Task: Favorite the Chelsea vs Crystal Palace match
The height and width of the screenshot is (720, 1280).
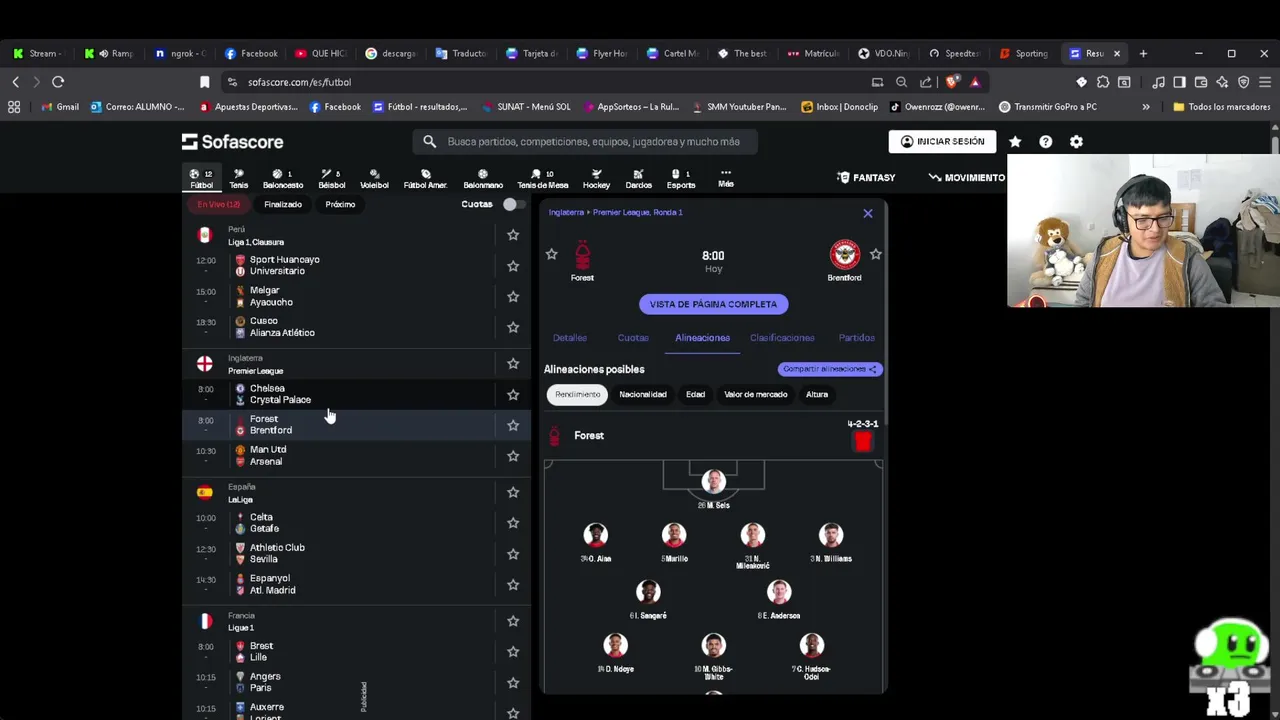Action: coord(513,394)
